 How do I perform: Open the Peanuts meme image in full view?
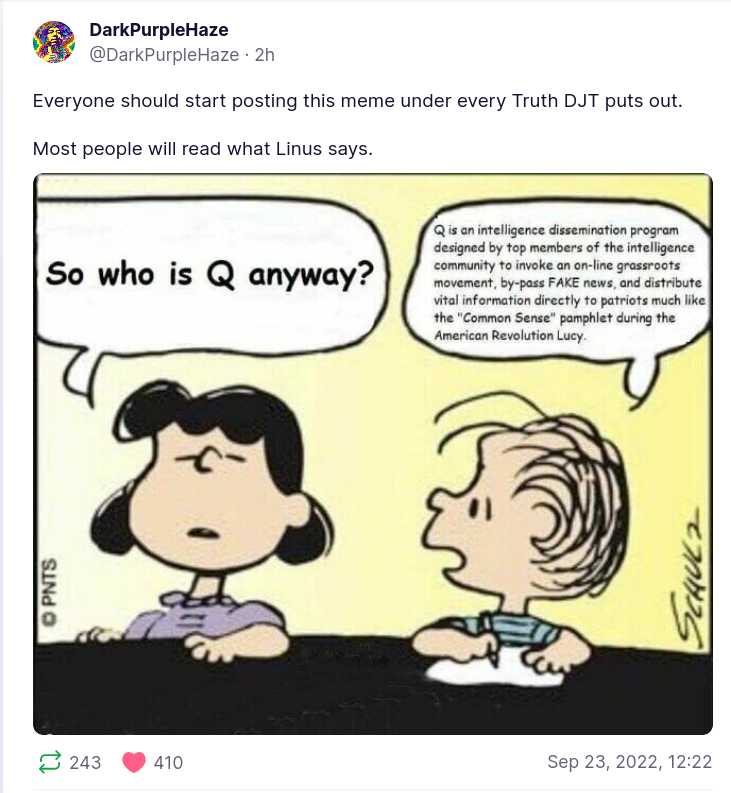[x=373, y=454]
